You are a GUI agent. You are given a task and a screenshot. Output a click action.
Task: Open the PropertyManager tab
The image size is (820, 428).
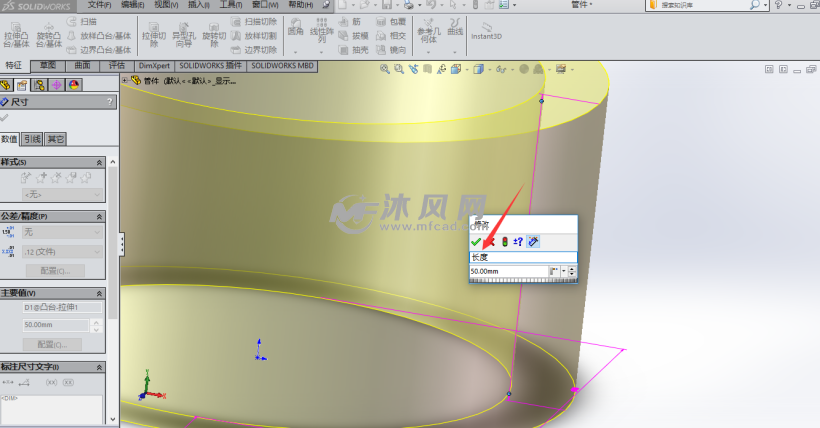[22, 85]
